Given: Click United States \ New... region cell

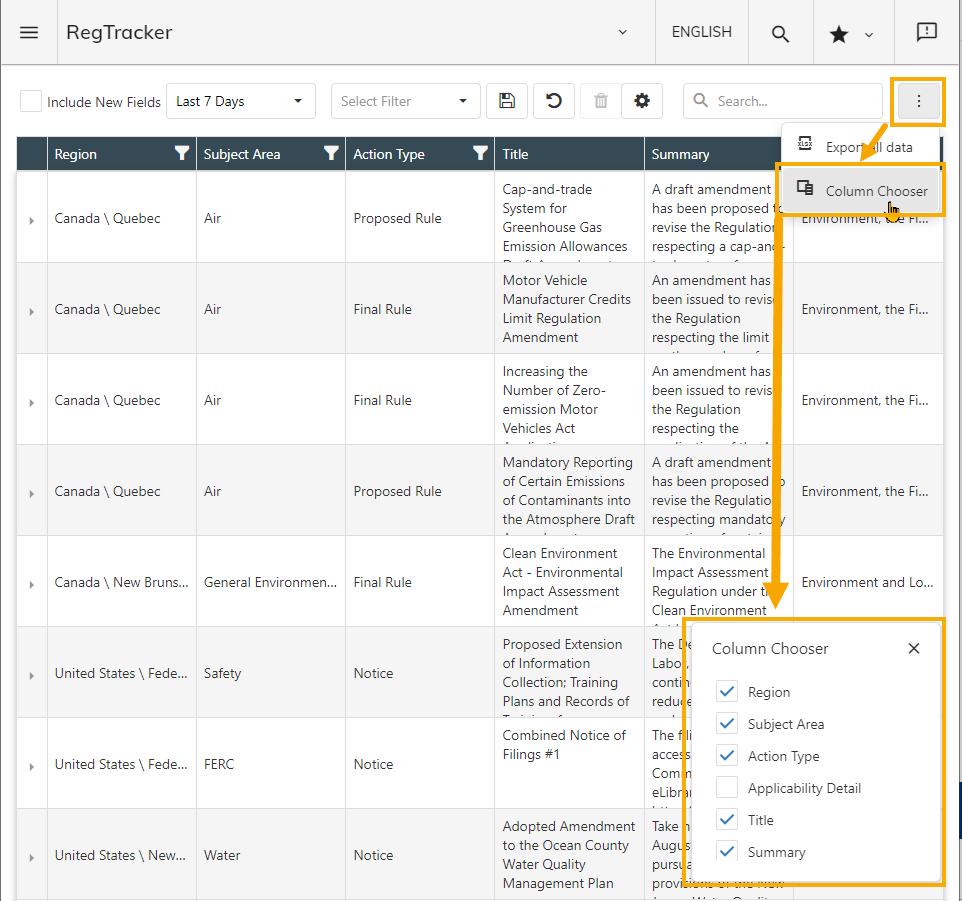Looking at the screenshot, I should (x=121, y=855).
